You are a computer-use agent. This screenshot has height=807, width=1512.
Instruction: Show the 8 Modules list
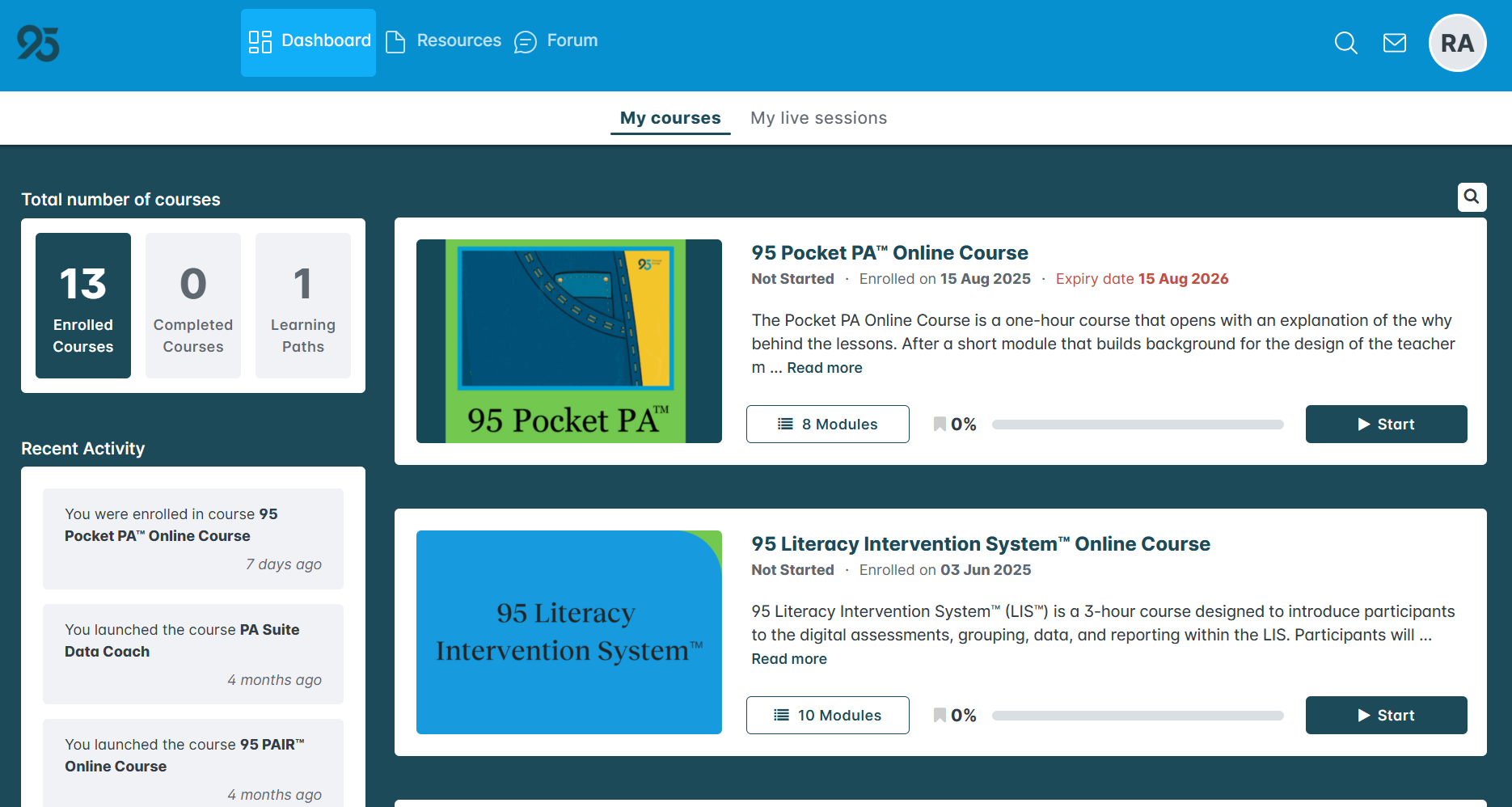pyautogui.click(x=828, y=425)
